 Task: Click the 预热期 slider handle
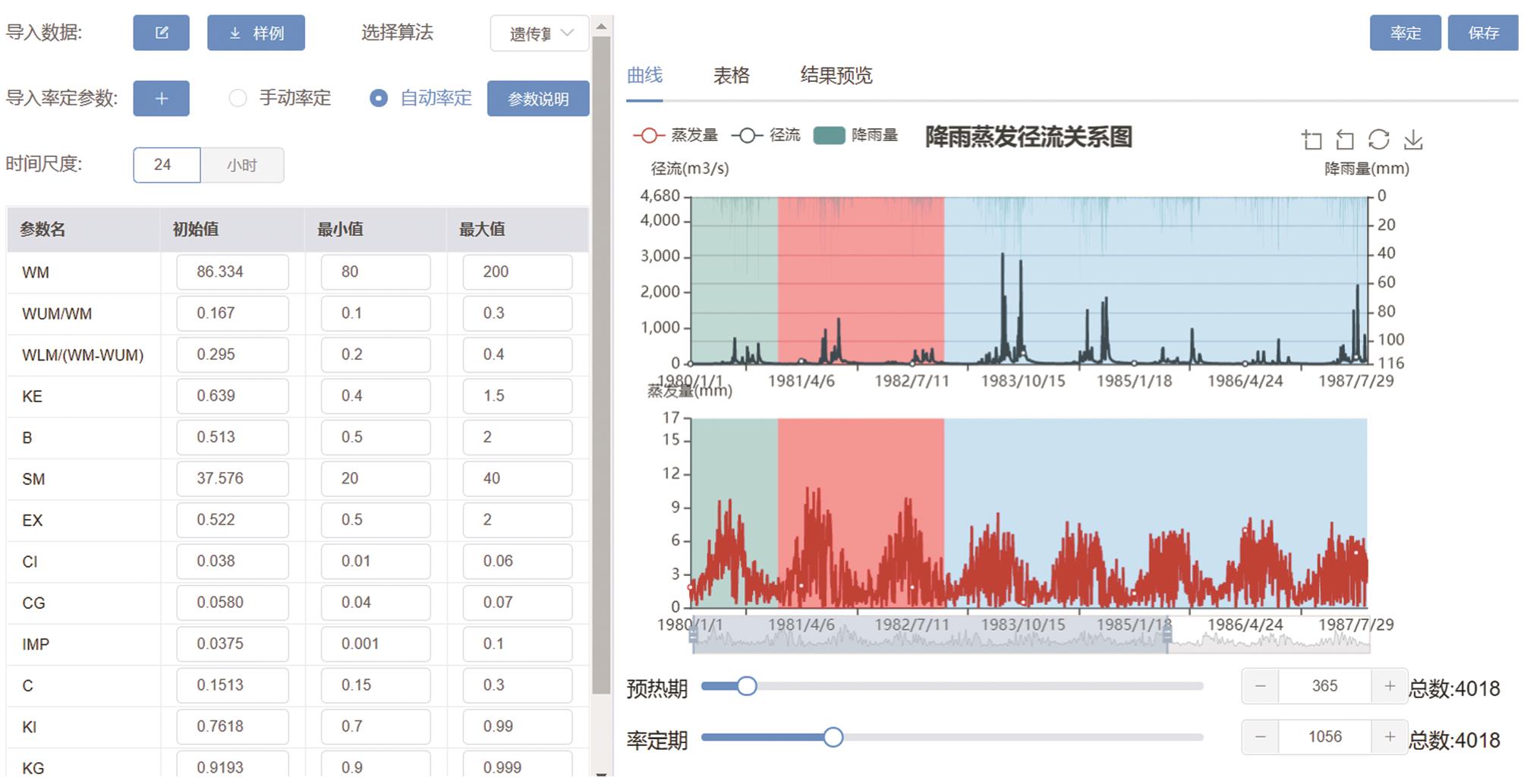pos(747,686)
